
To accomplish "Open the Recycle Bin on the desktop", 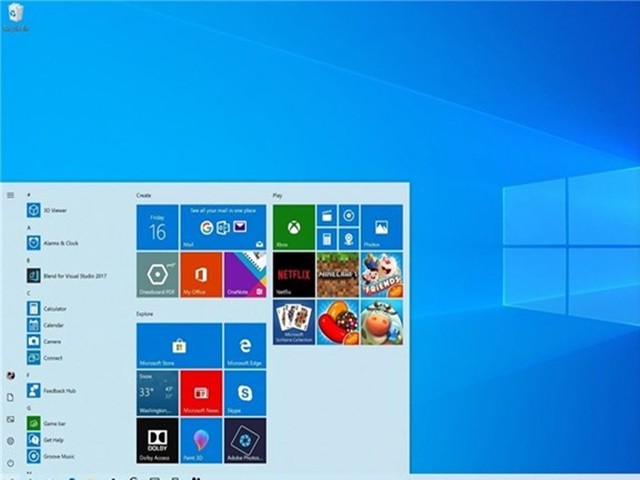I will coord(16,17).
